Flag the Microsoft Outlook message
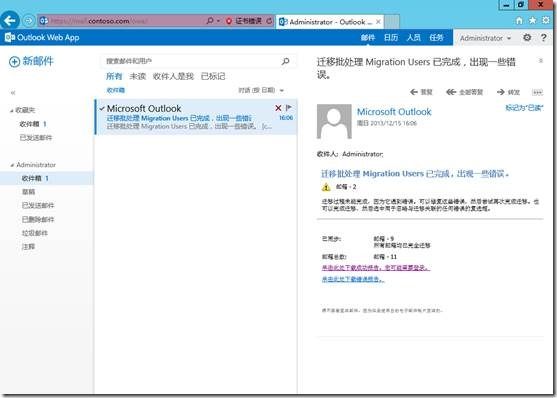 pos(288,108)
